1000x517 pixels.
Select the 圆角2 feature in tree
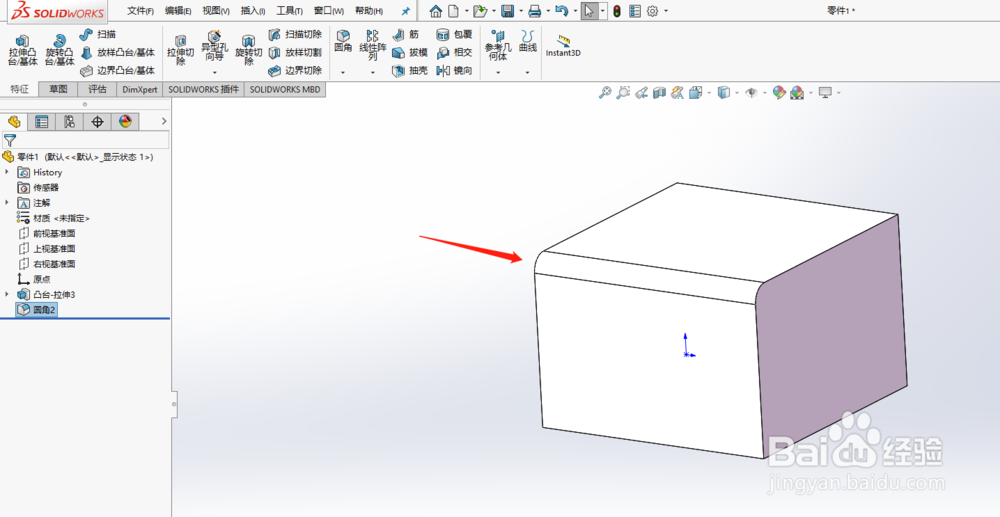tap(37, 310)
